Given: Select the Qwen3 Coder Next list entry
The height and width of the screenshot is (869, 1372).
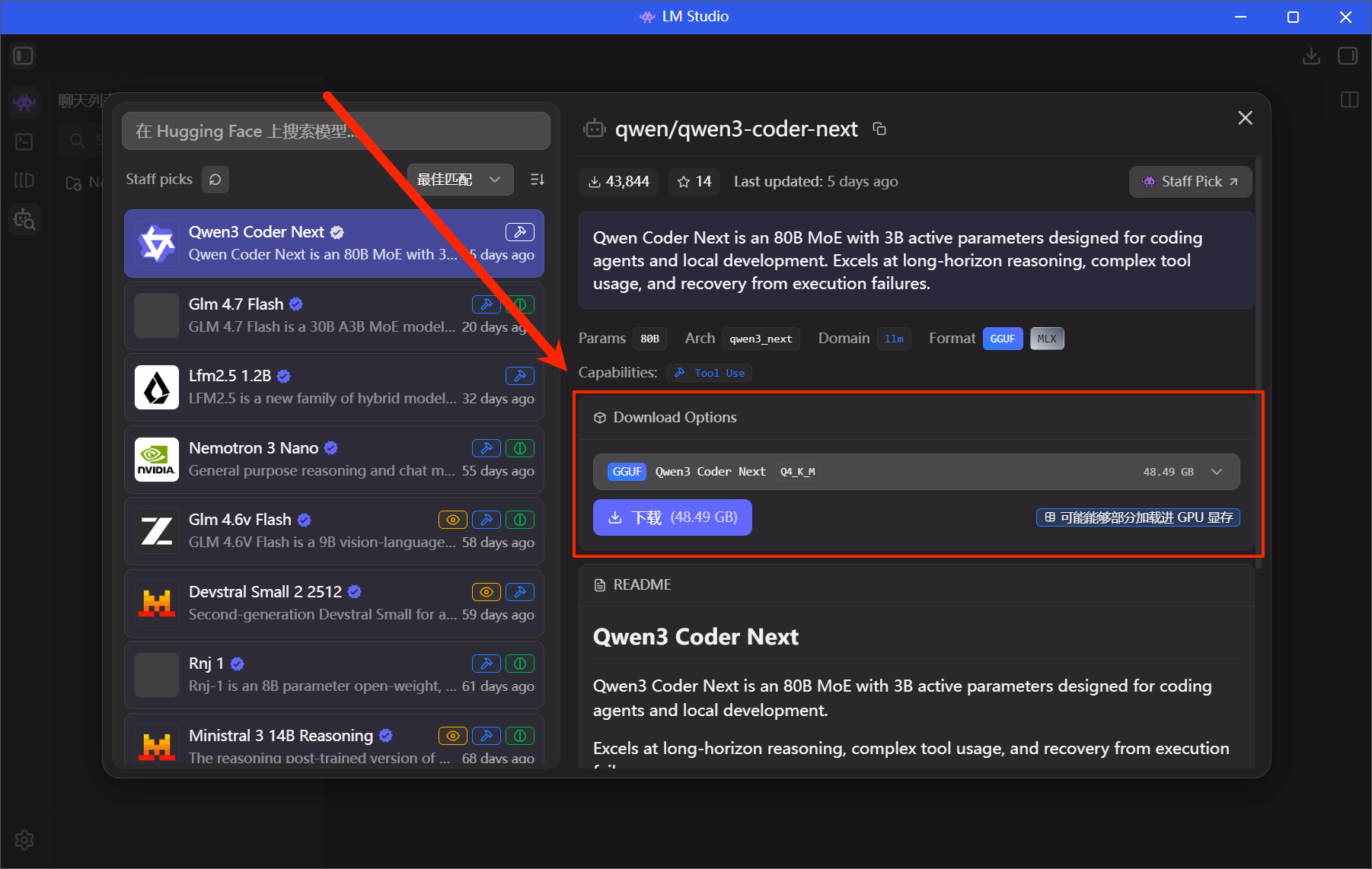Looking at the screenshot, I should tap(334, 244).
